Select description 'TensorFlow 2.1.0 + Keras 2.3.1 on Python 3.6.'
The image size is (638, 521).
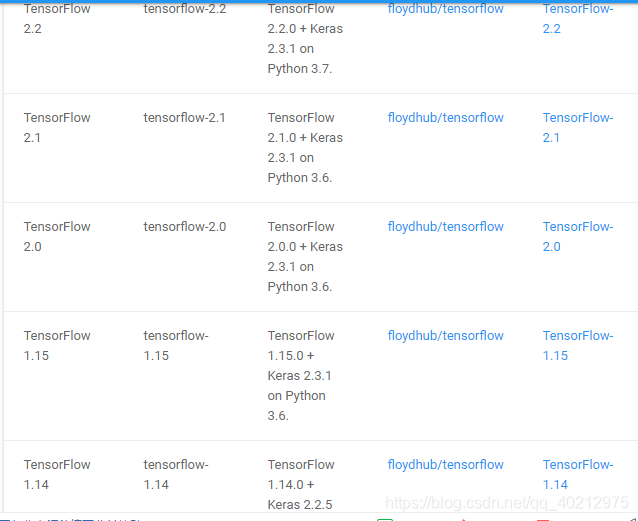click(x=305, y=148)
